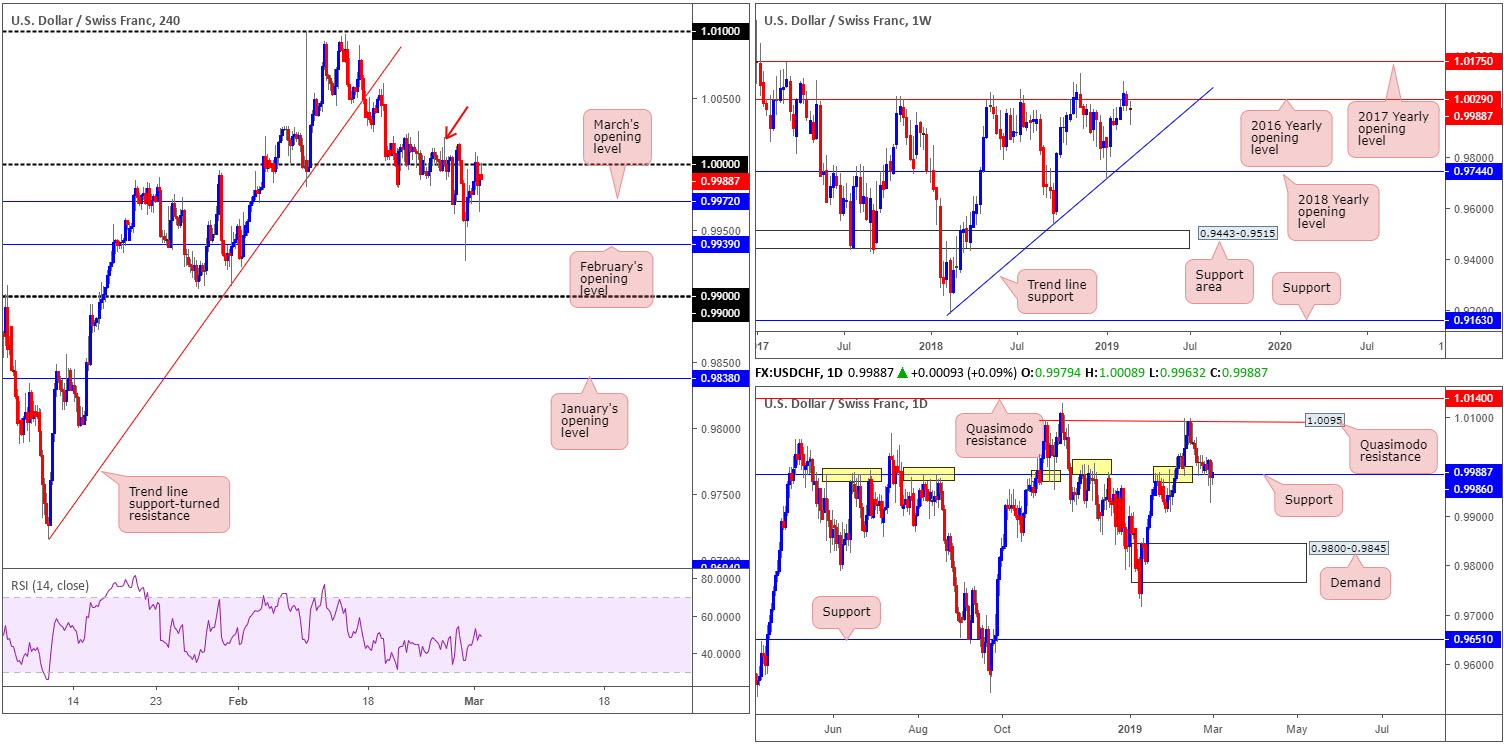Click the "U.S. Dollar / Swiss Franc, 1D" chart title
This screenshot has height=747, width=1504.
tap(845, 404)
